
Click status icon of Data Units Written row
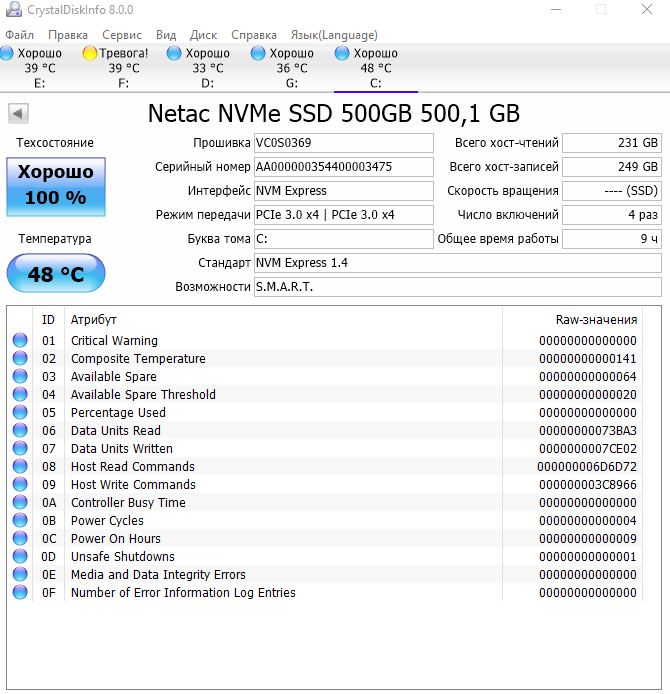pyautogui.click(x=20, y=448)
